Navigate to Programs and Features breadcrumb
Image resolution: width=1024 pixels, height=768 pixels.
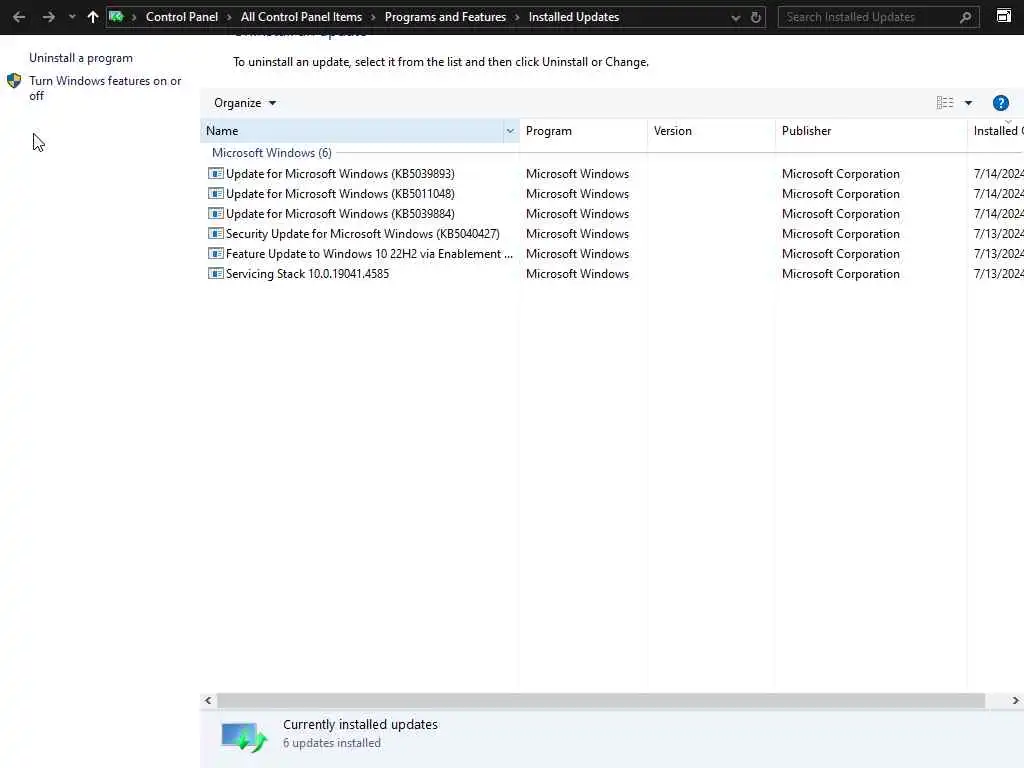(x=445, y=17)
